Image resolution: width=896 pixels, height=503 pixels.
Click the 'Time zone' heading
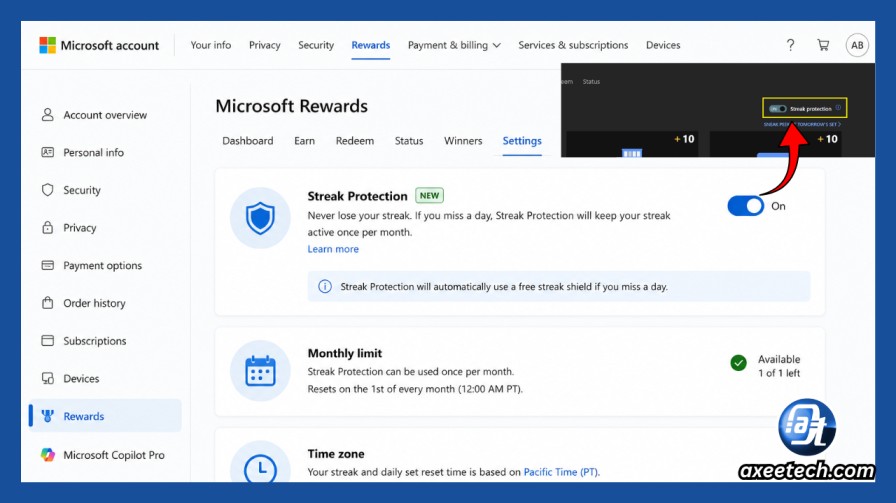[336, 454]
